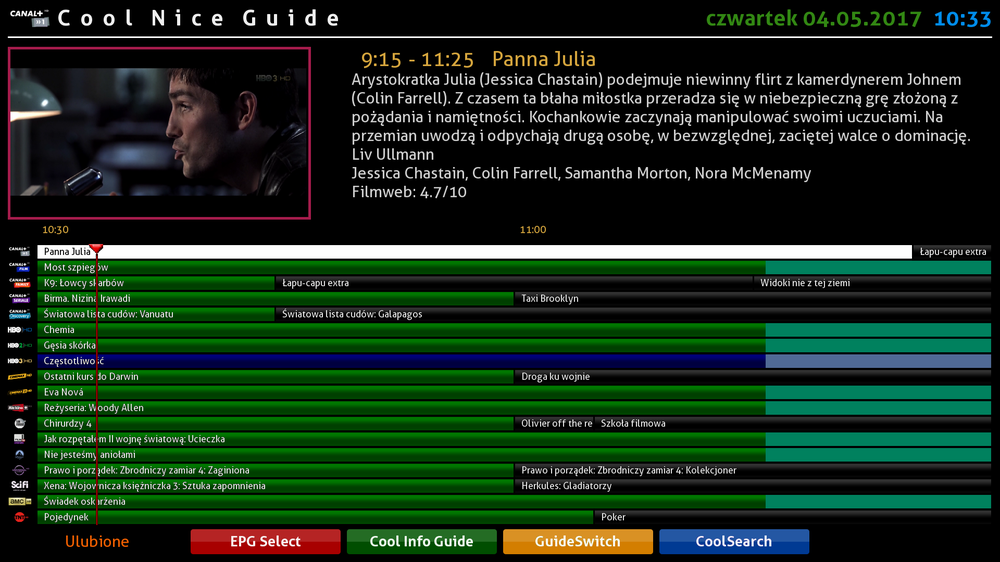The image size is (1000, 562).
Task: Click the SciFi channel logo
Action: 19,486
